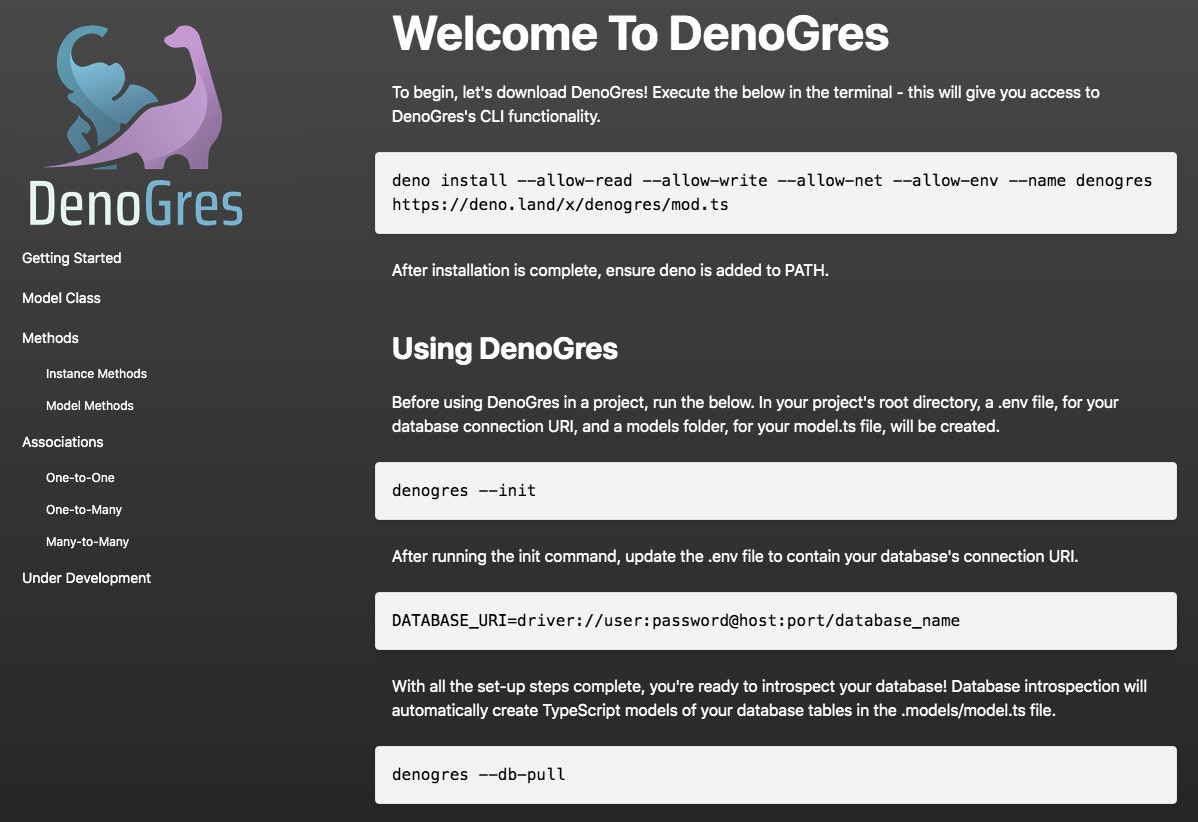1198x822 pixels.
Task: Click the Welcome To DenoGres heading
Action: tap(640, 34)
